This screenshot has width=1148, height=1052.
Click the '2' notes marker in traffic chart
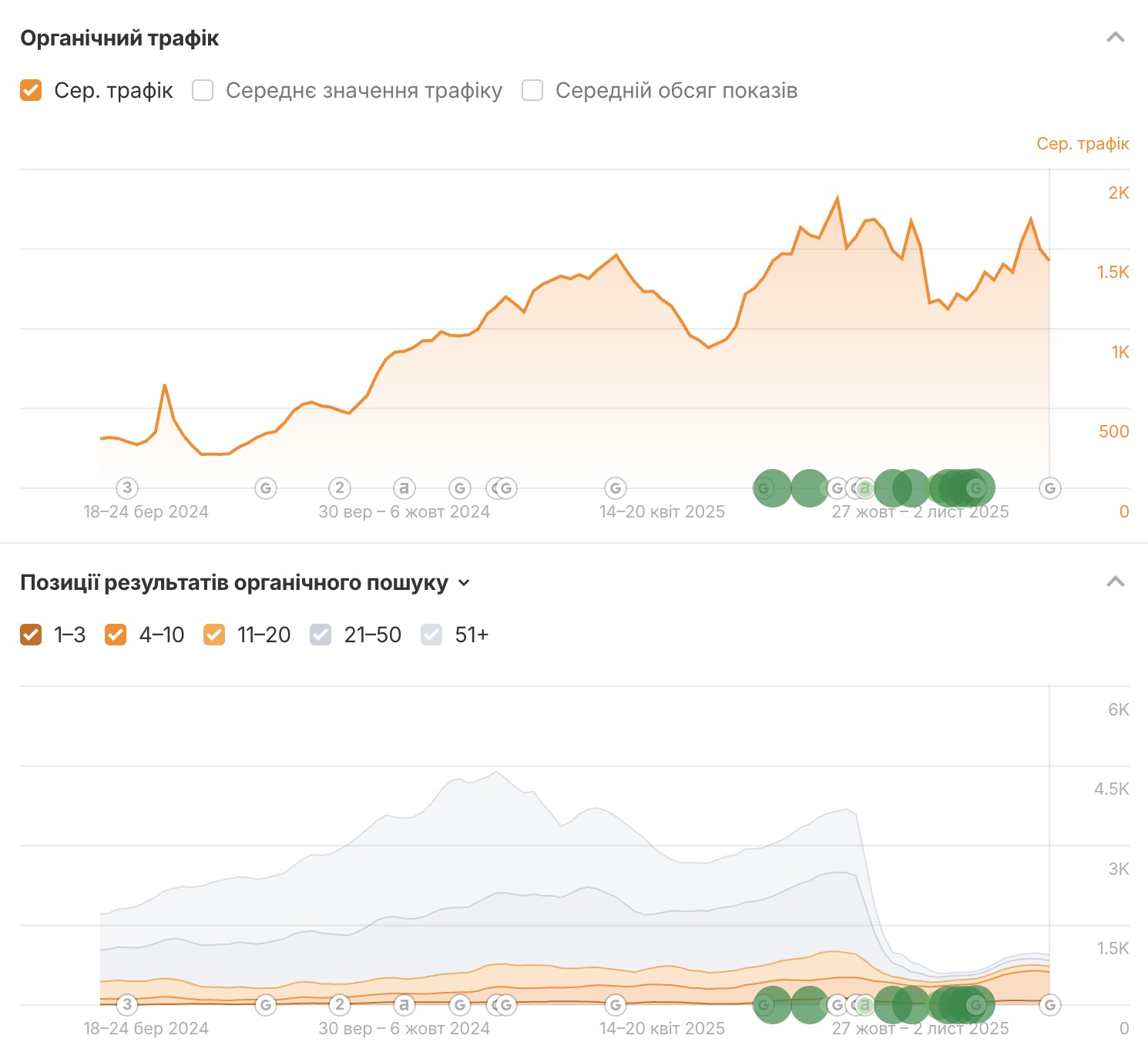click(340, 487)
